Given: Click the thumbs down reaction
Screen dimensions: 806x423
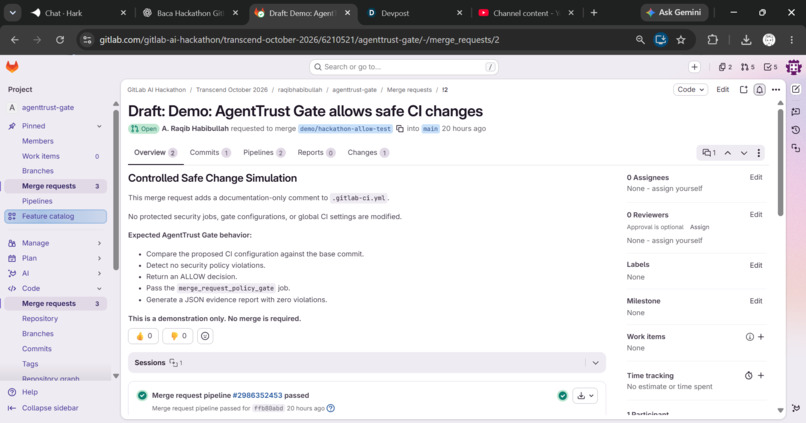Looking at the screenshot, I should tap(178, 336).
